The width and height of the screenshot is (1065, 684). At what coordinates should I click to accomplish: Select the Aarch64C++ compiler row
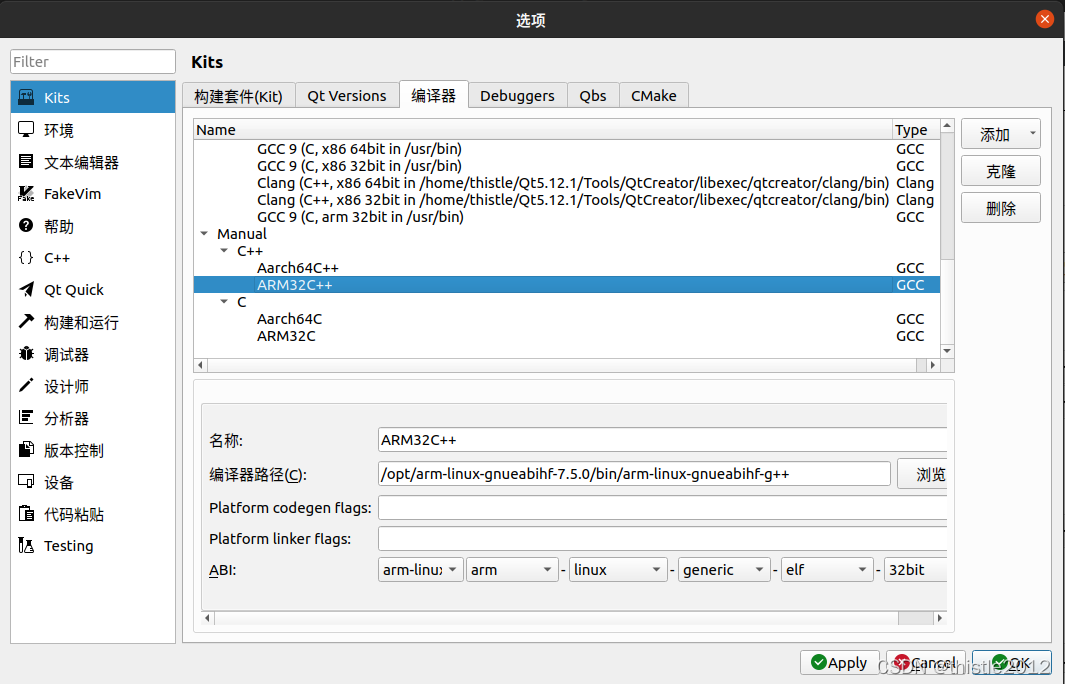tap(566, 268)
